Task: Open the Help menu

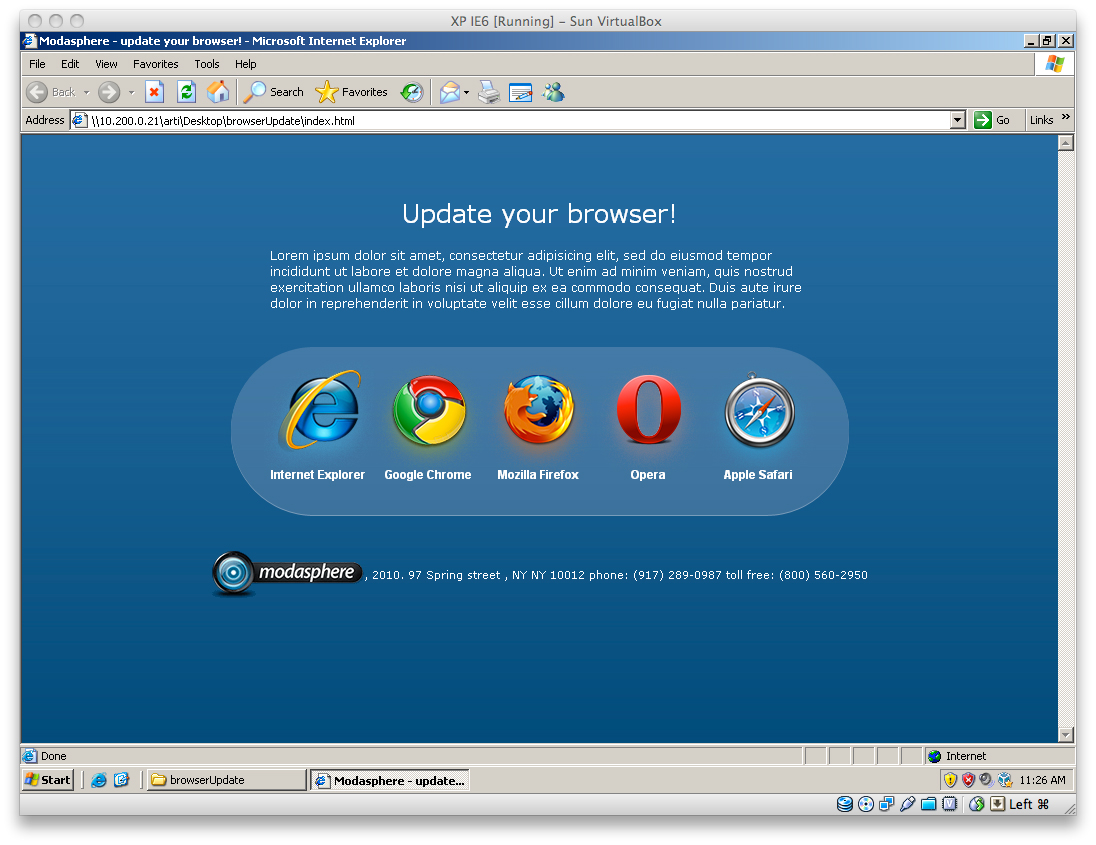Action: [x=245, y=64]
